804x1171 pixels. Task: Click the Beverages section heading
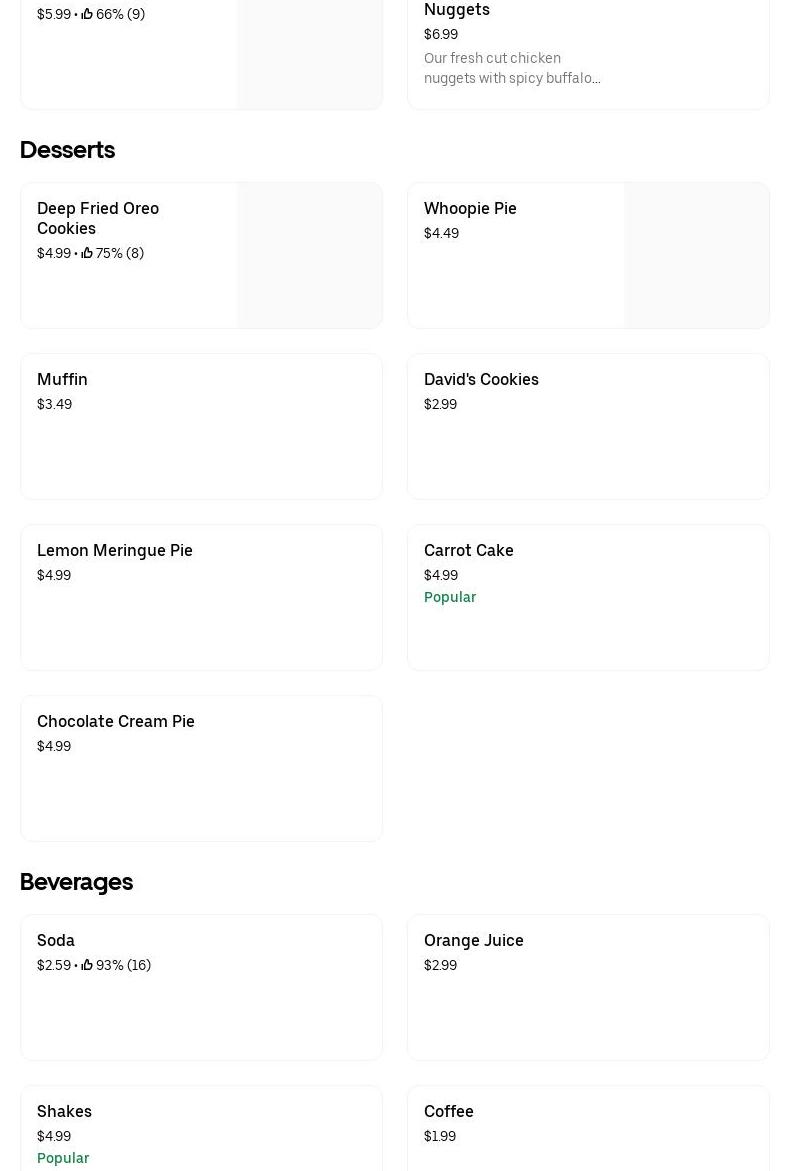tap(76, 882)
